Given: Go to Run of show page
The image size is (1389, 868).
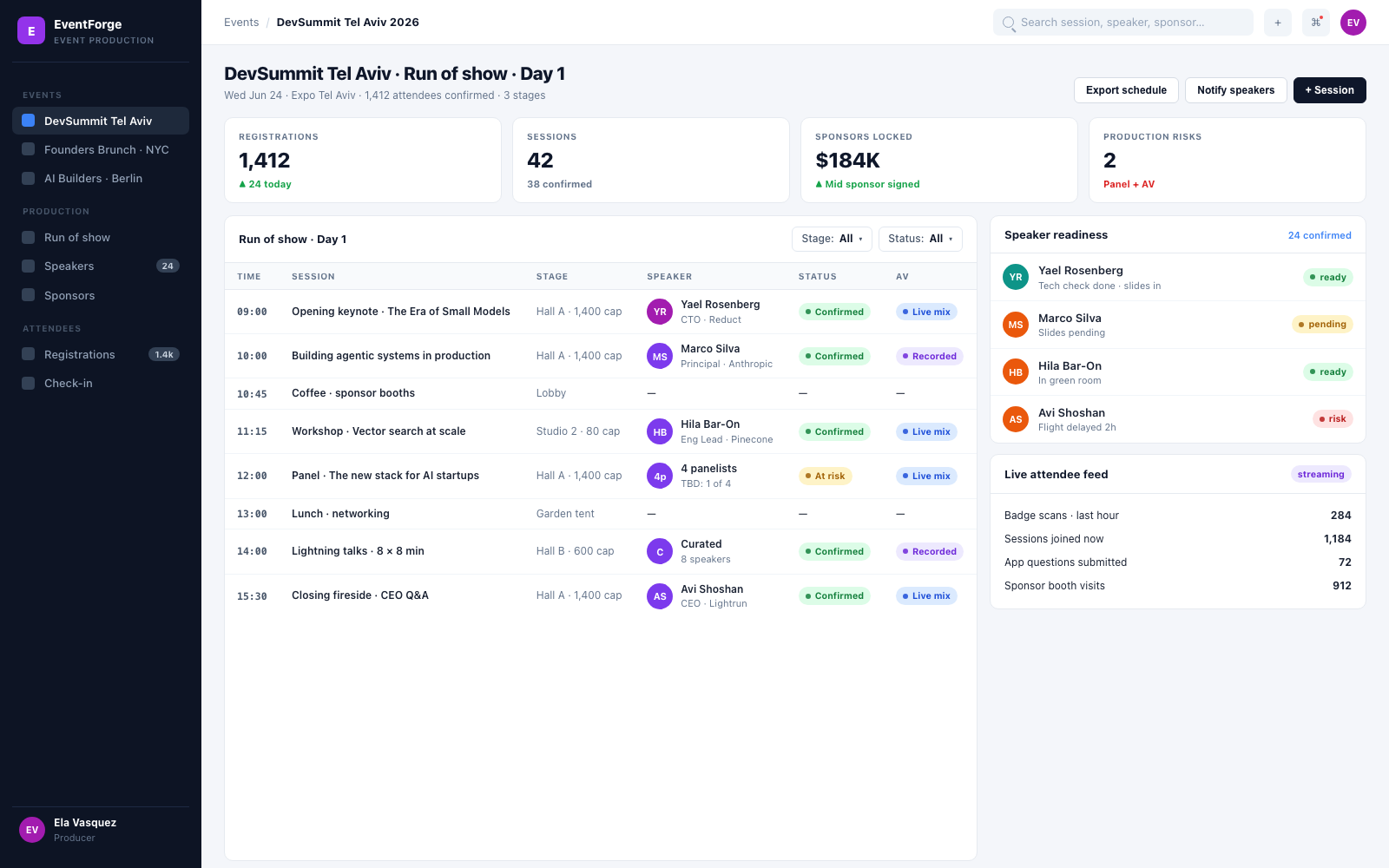Looking at the screenshot, I should pos(101,237).
